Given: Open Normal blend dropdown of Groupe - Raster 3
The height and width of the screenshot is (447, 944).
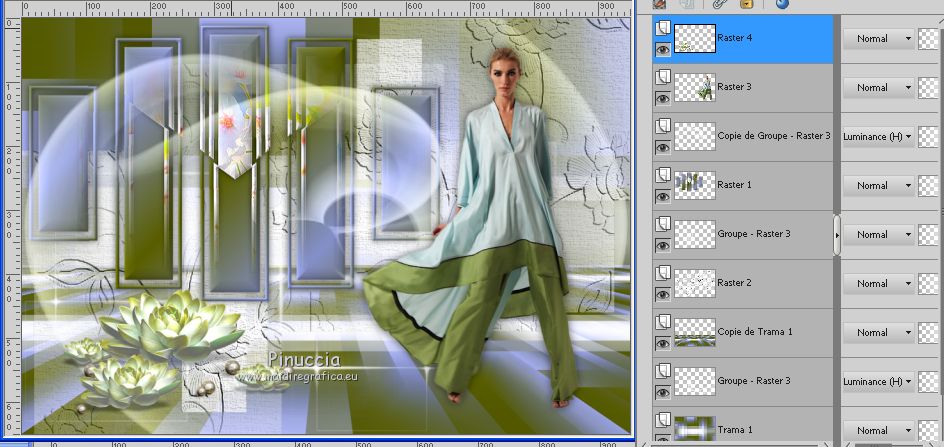Looking at the screenshot, I should (x=878, y=234).
